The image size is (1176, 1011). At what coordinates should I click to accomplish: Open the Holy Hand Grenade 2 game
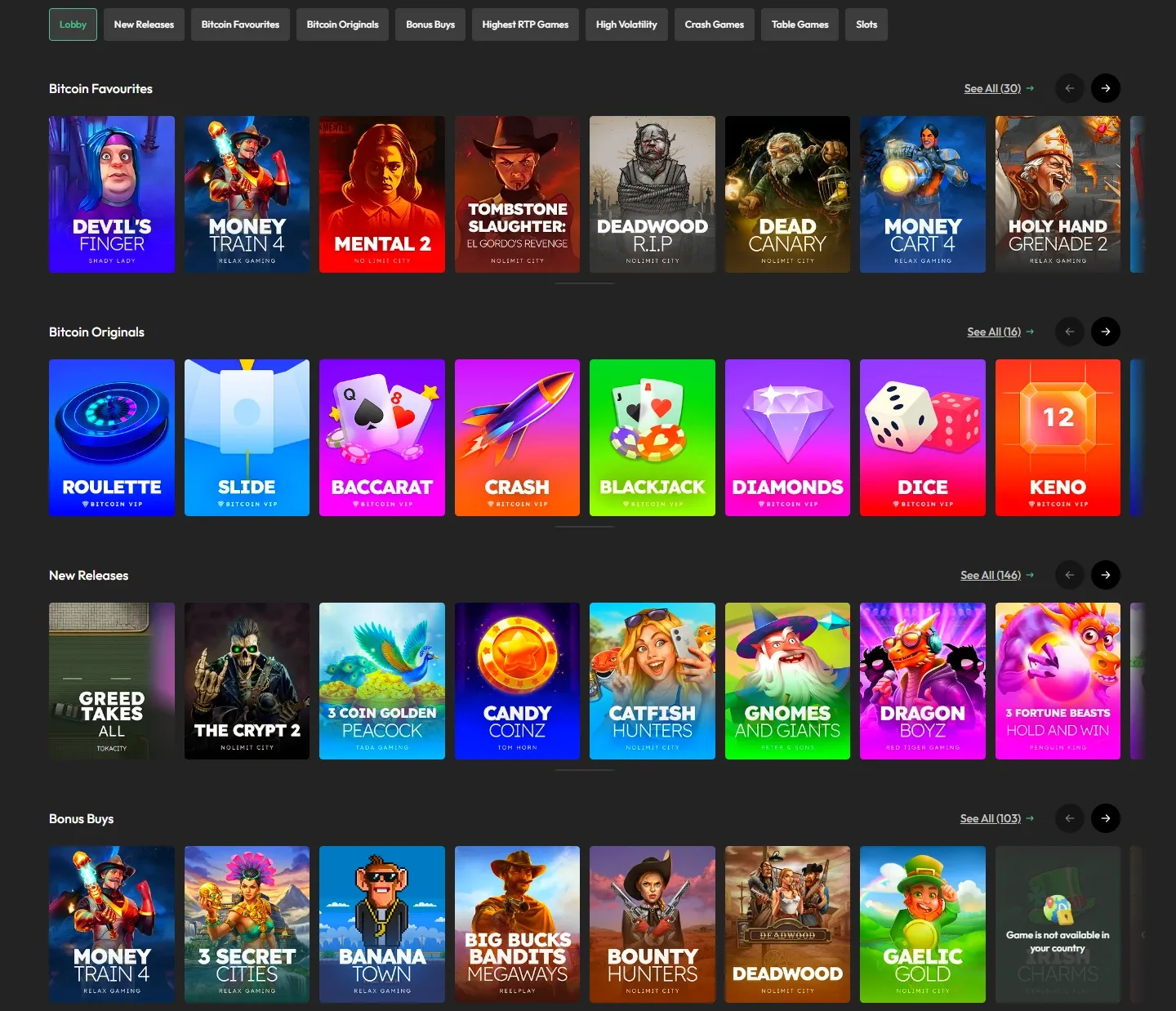[1058, 194]
